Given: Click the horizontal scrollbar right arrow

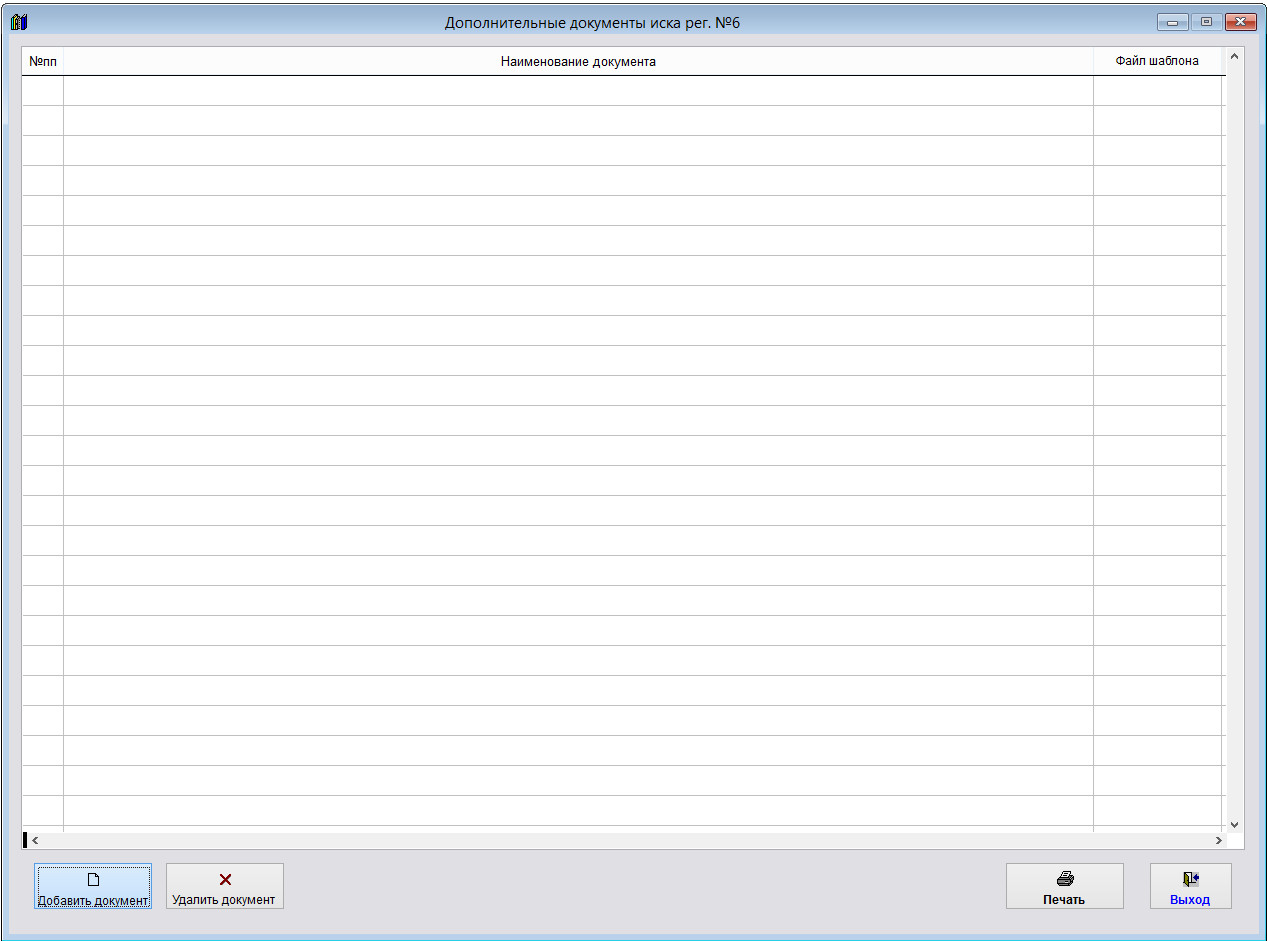Looking at the screenshot, I should (x=1218, y=841).
